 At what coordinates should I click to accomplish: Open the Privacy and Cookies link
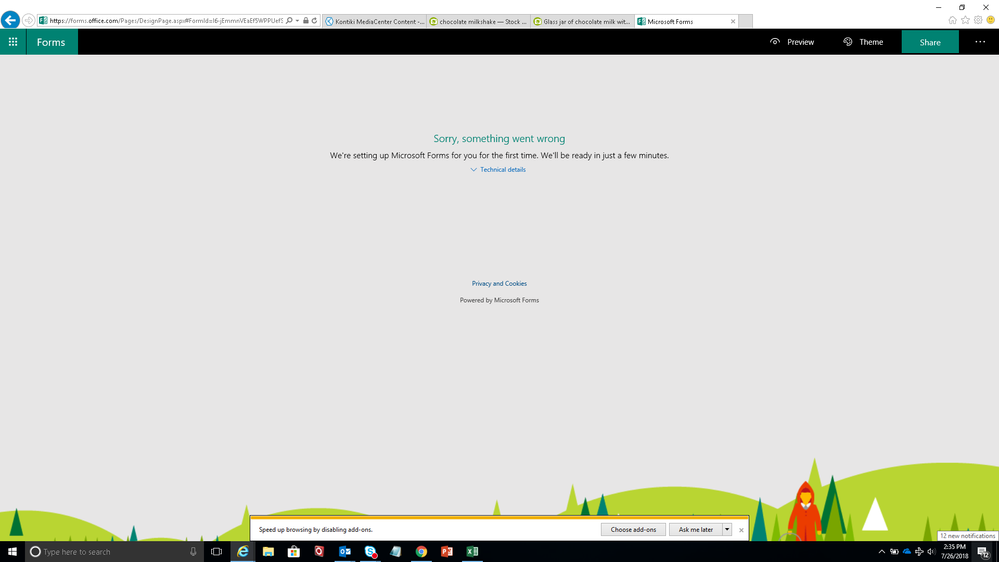pos(500,284)
